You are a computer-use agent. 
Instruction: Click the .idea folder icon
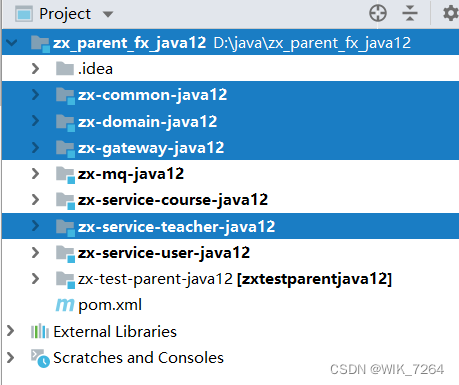[65, 69]
